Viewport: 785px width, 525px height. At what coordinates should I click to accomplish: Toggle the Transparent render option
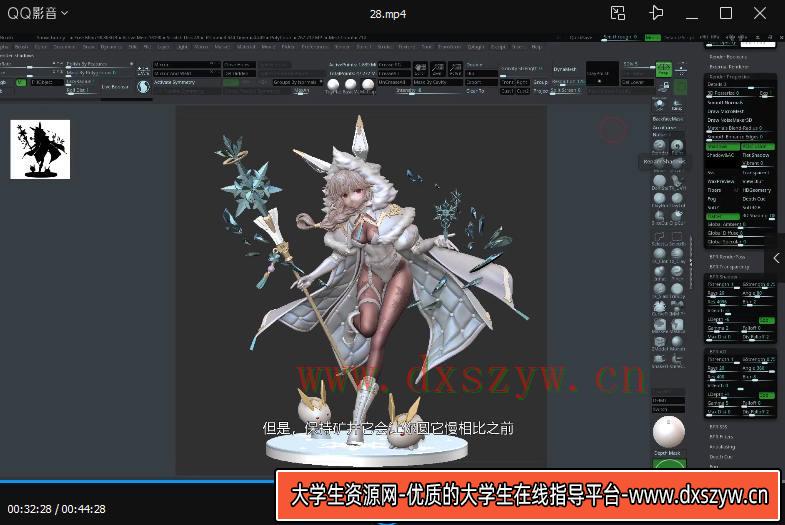[x=756, y=173]
